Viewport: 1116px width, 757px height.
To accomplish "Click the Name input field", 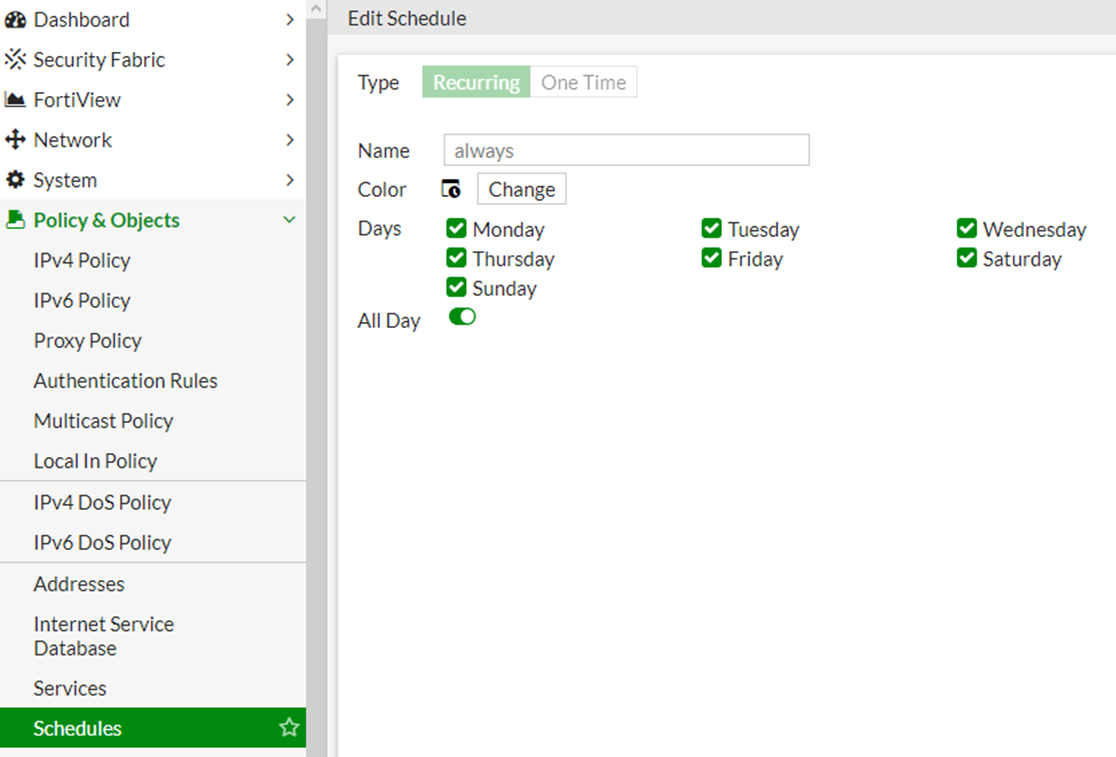I will (x=626, y=151).
